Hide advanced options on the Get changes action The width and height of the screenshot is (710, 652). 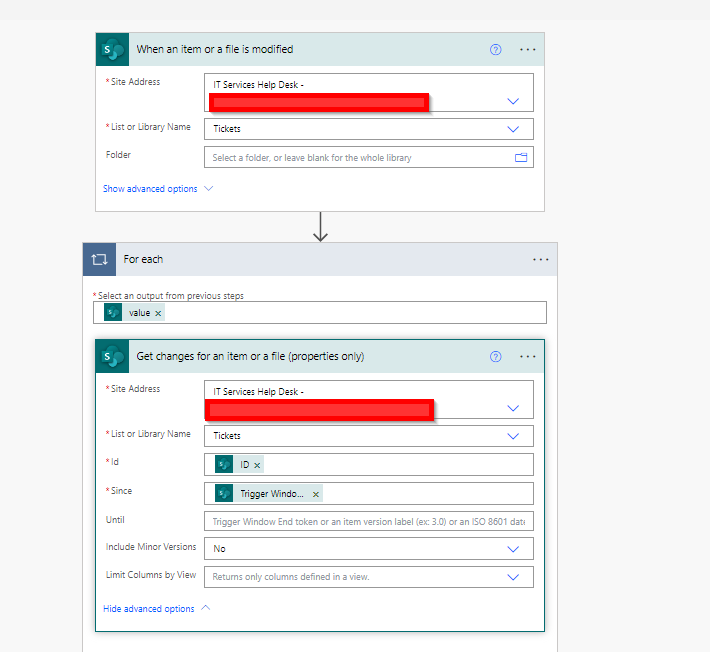coord(156,609)
